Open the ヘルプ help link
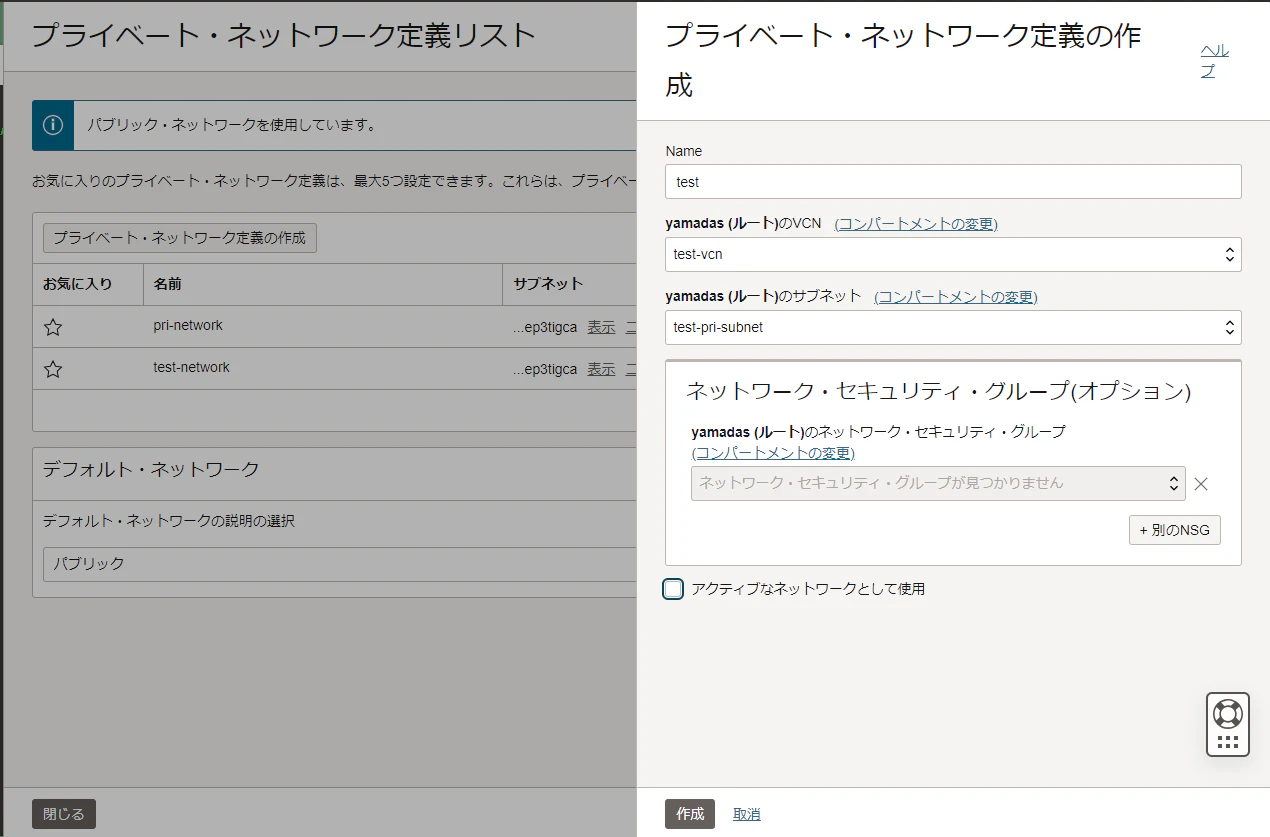Screen dimensions: 1270x837 [1214, 60]
